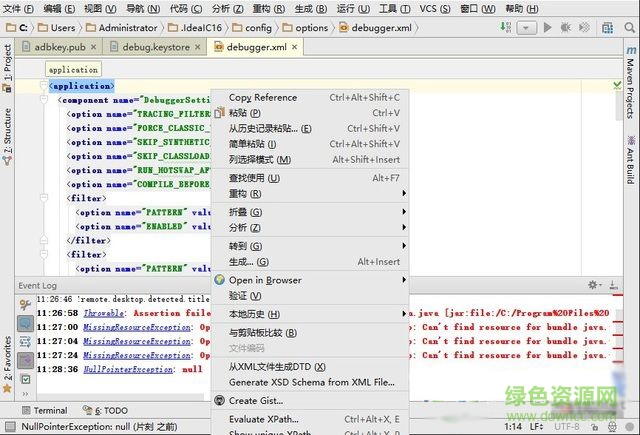Click the Event Log wrench settings icon
The image size is (640, 435).
tap(25, 302)
